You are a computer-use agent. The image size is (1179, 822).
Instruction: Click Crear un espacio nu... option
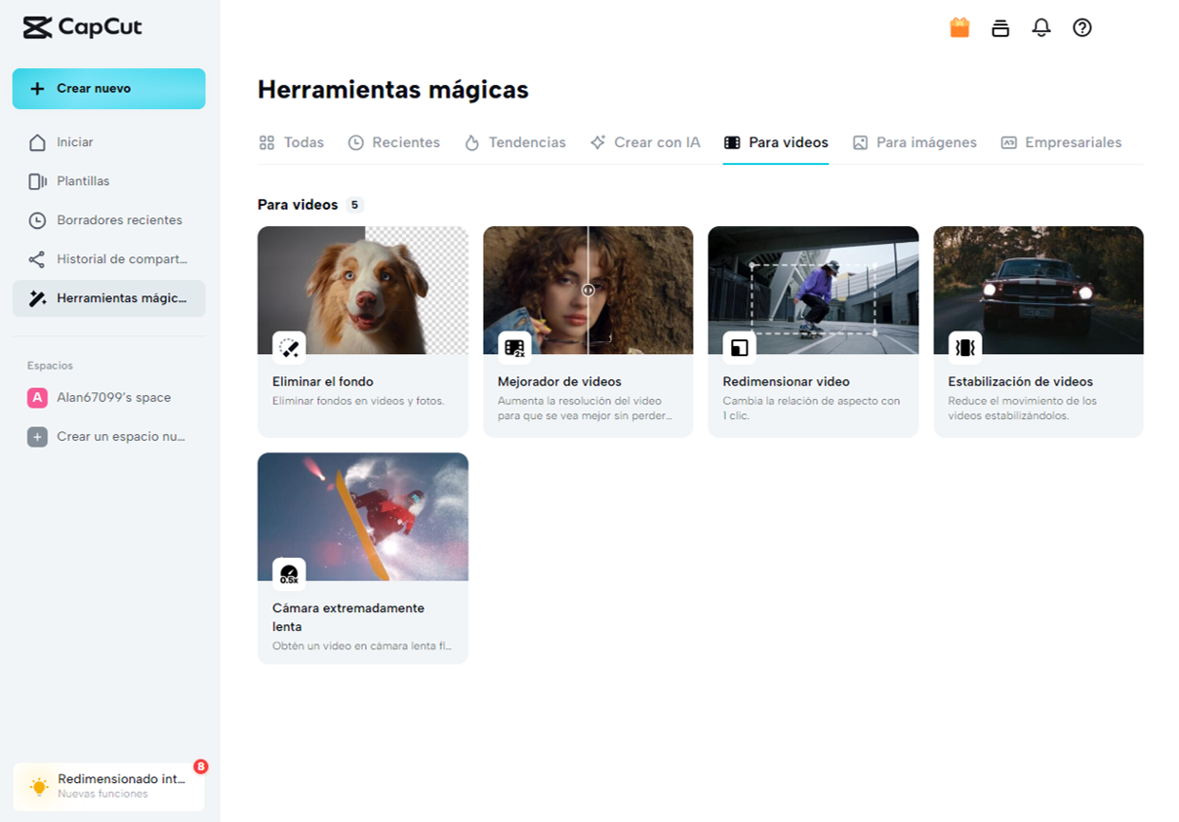[x=109, y=437]
